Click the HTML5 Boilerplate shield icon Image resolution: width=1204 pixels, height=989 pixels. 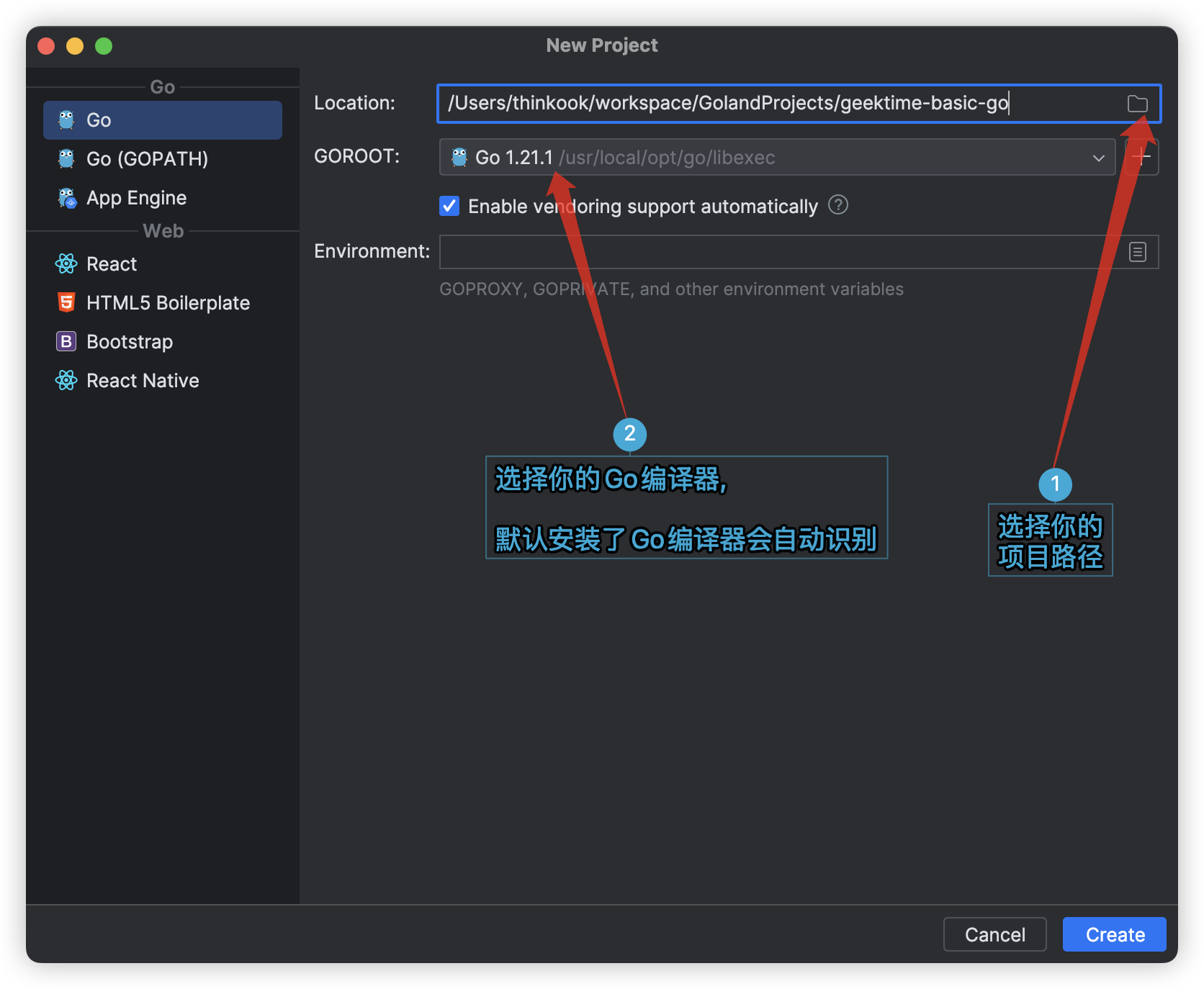click(66, 302)
